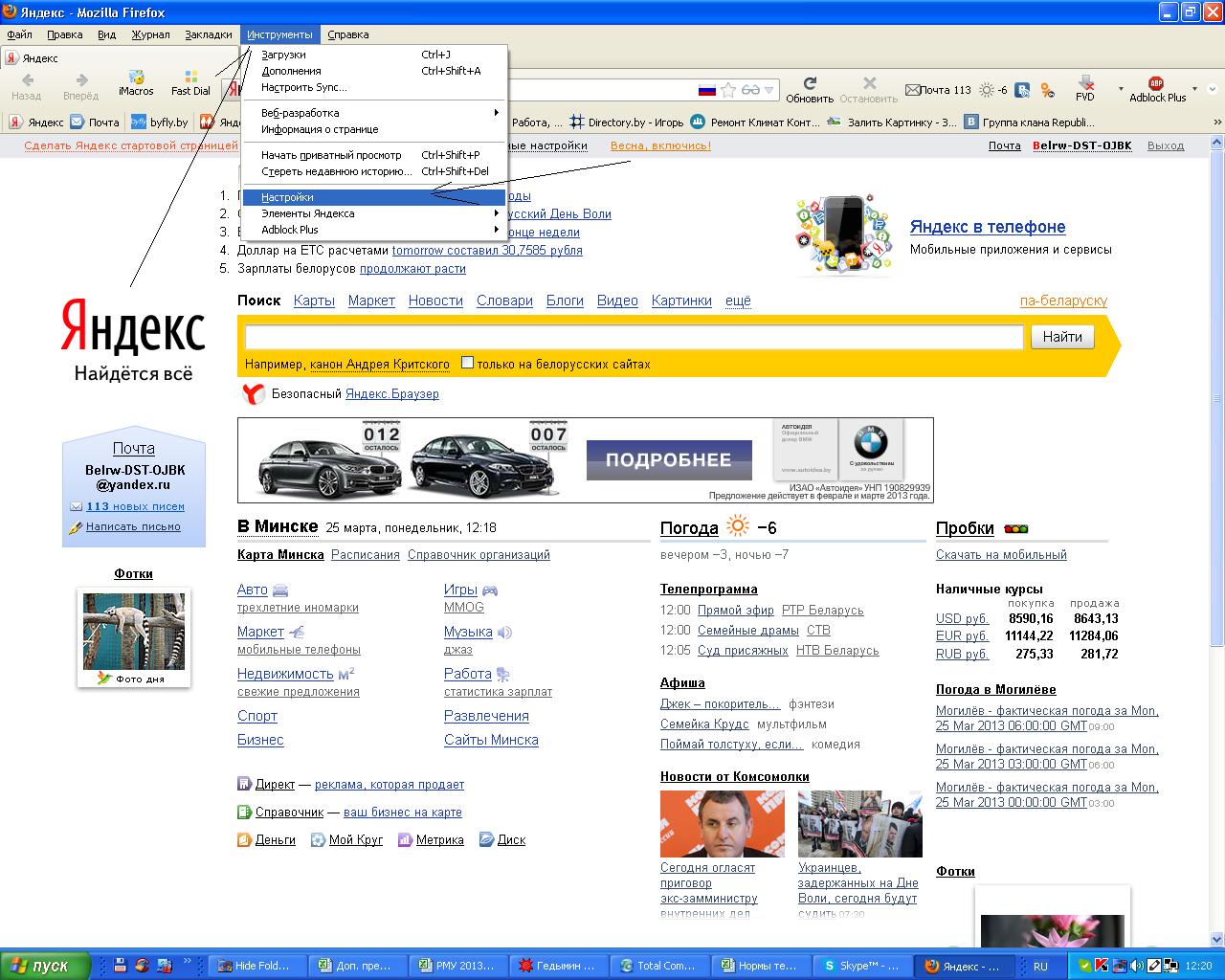Open Directory.by - Игорь bookmark
The image size is (1225, 980).
coord(627,122)
